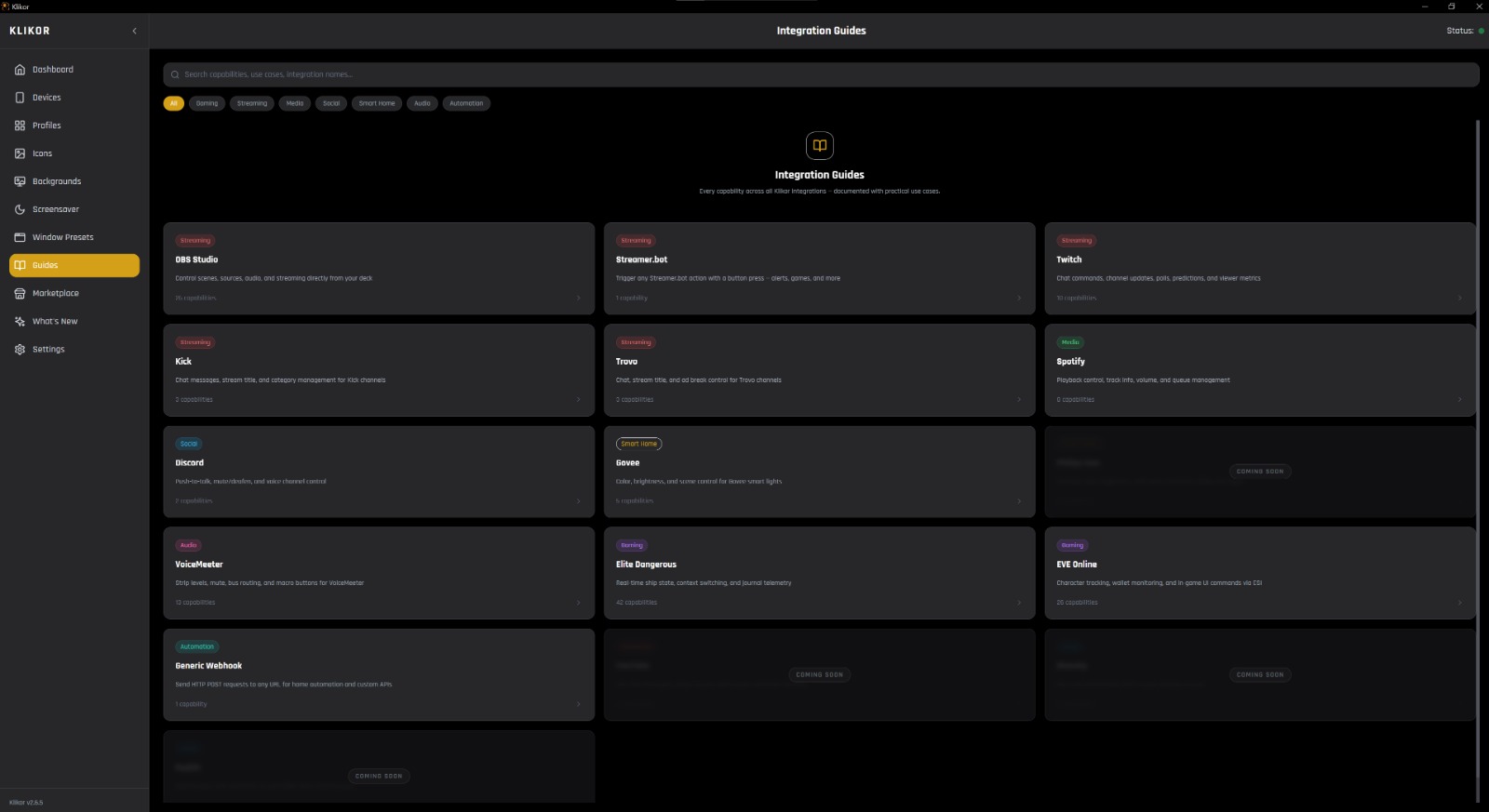The width and height of the screenshot is (1489, 812).
Task: Click the Klikor app icon in title bar
Action: (x=6, y=6)
